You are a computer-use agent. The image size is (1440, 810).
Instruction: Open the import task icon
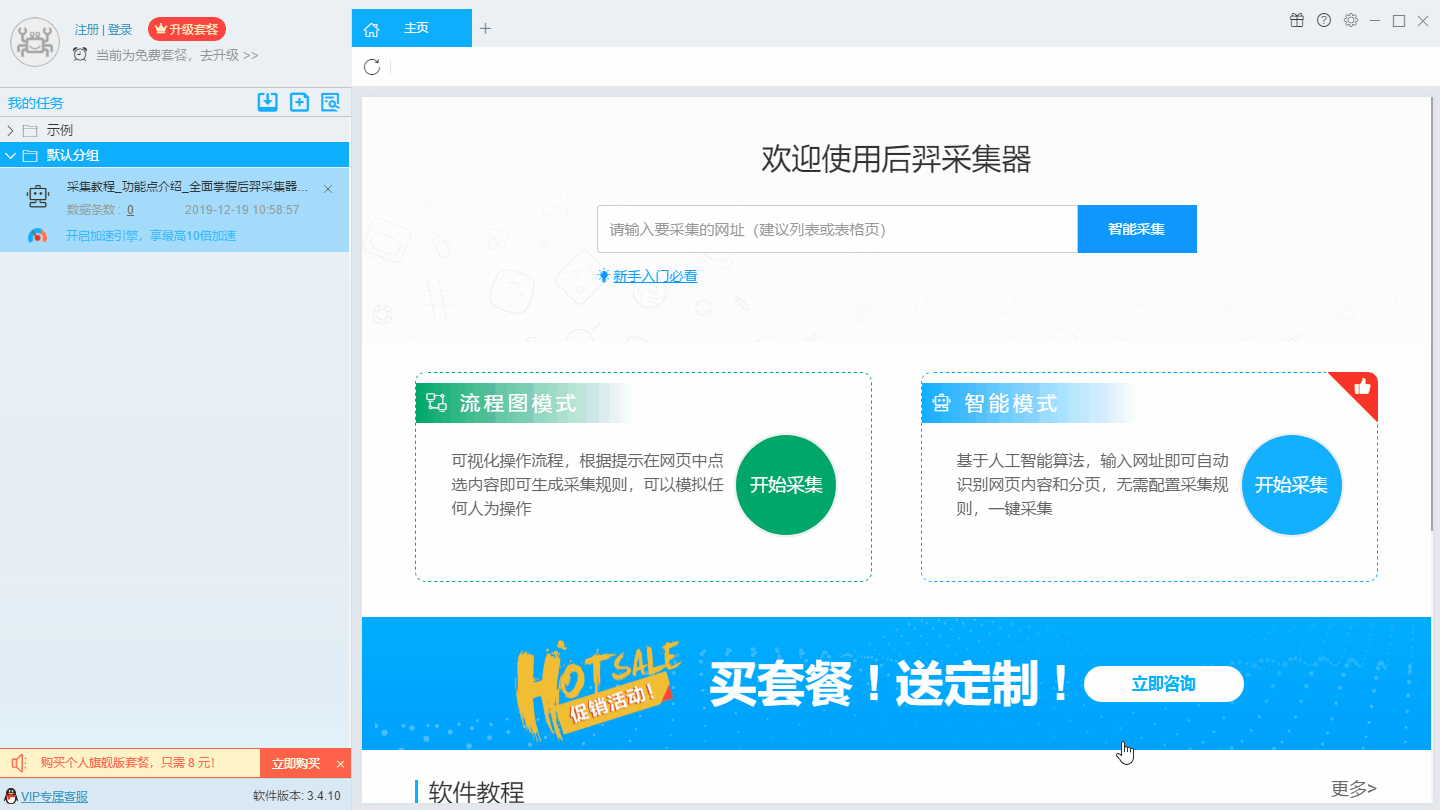(x=267, y=101)
